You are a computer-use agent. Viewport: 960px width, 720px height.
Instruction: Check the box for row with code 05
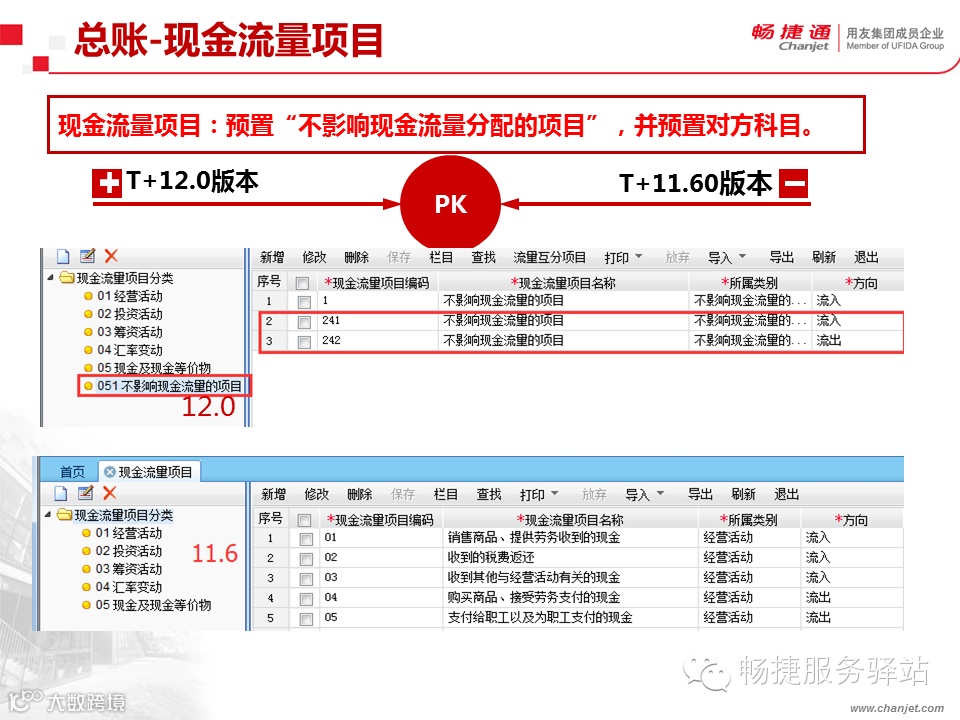click(306, 619)
